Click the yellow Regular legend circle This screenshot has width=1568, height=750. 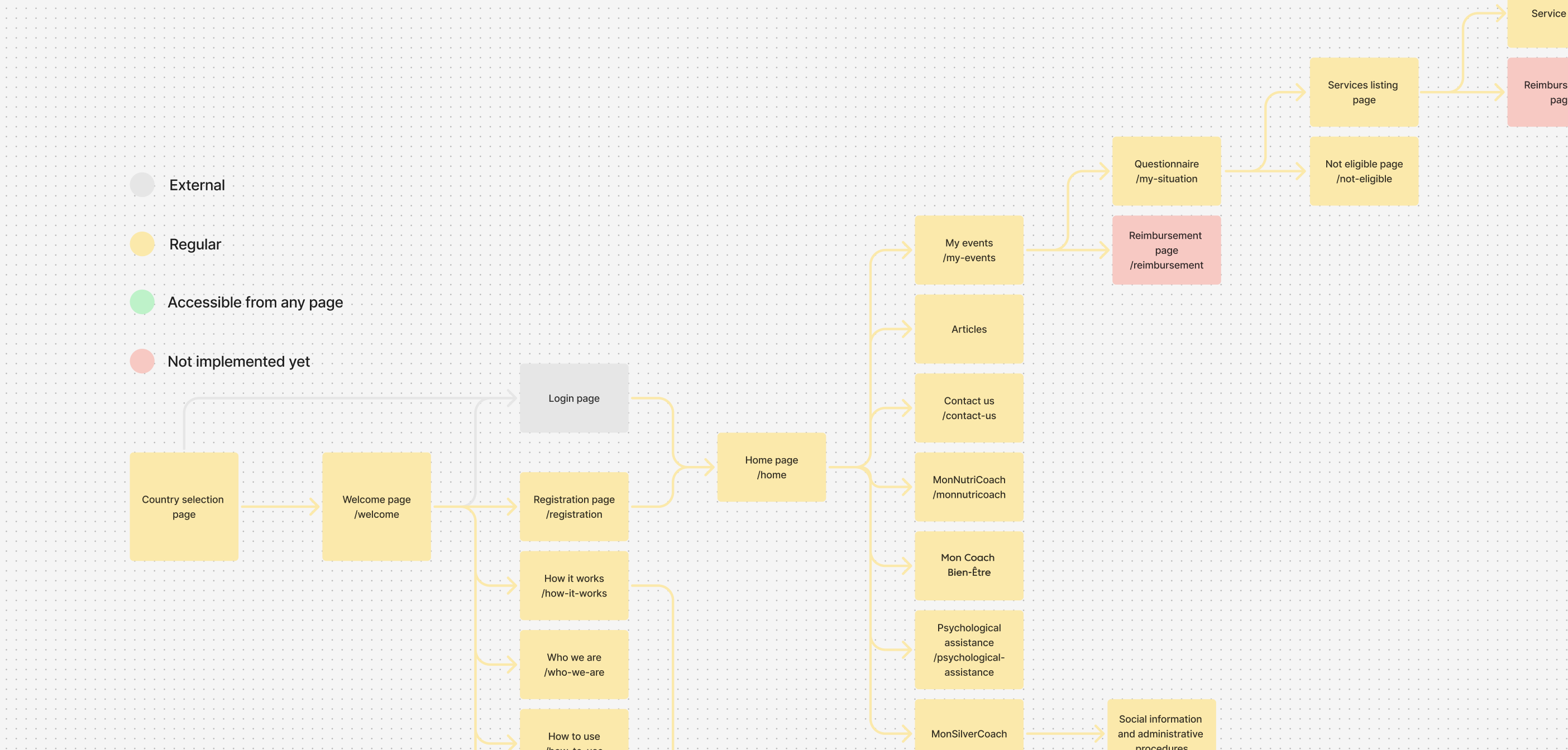point(142,244)
